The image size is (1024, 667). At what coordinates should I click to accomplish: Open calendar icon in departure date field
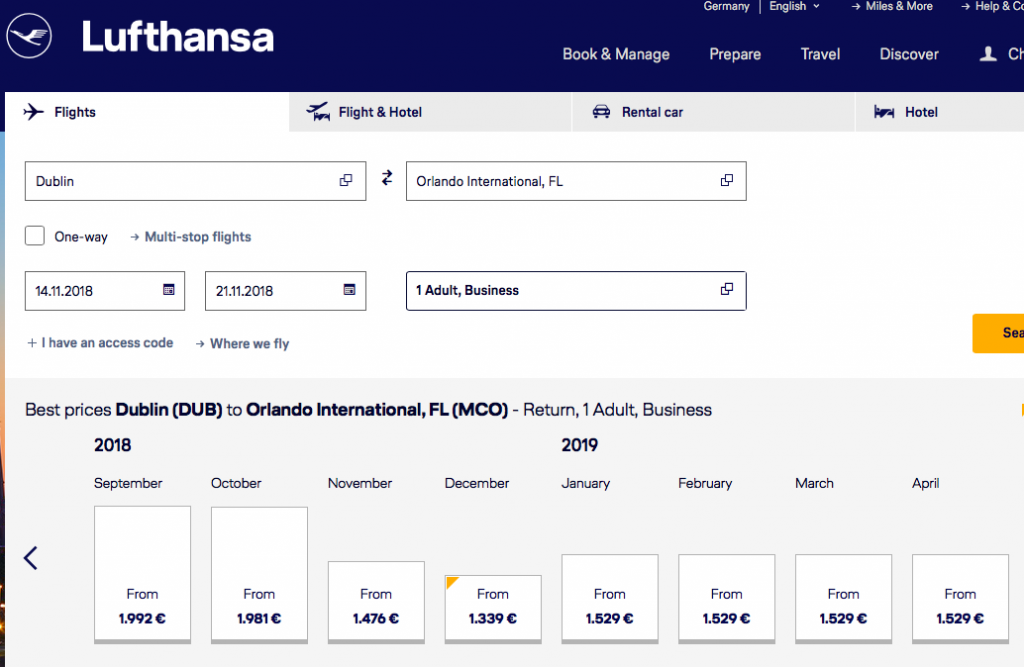[169, 290]
